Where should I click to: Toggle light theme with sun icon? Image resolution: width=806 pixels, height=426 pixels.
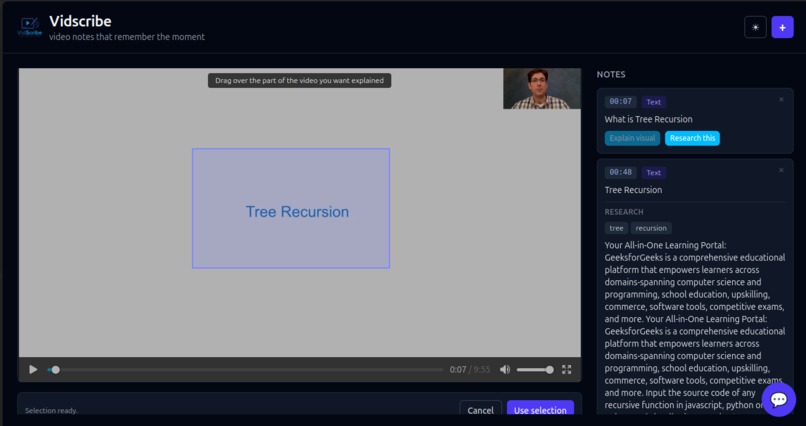pyautogui.click(x=755, y=27)
